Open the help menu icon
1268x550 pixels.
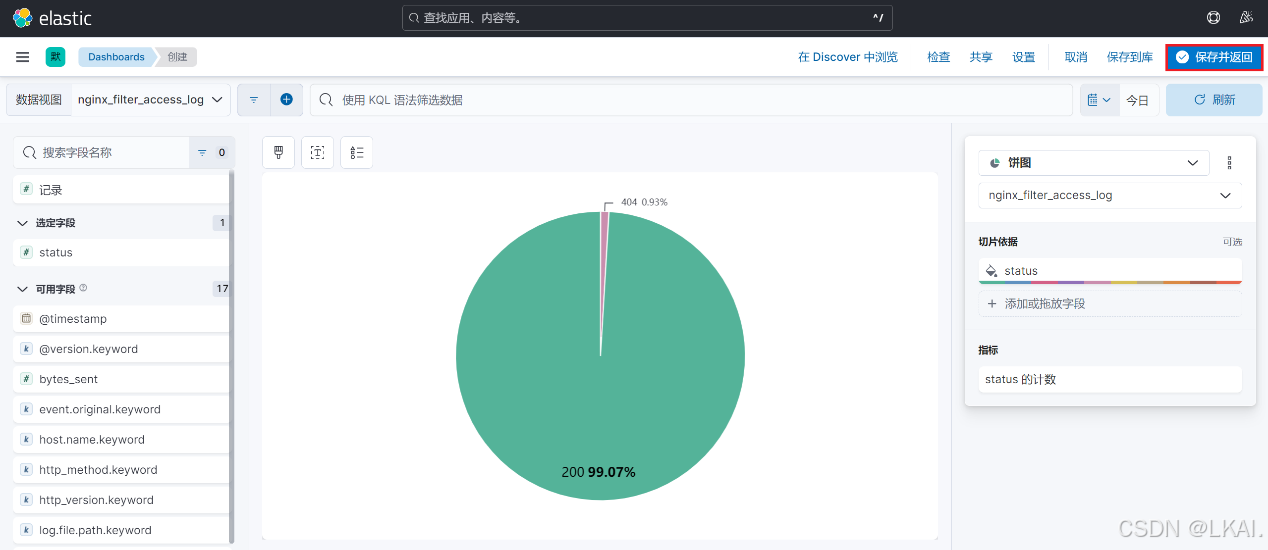pyautogui.click(x=1214, y=18)
